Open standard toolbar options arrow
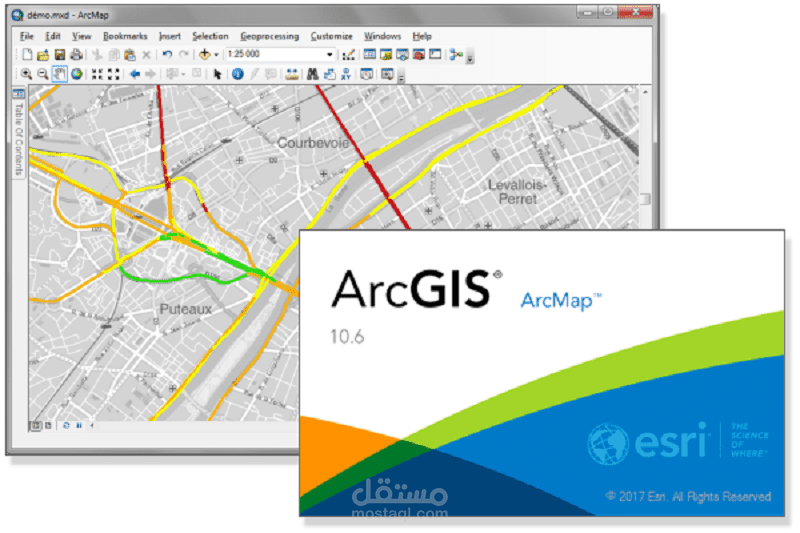The width and height of the screenshot is (800, 533). coord(470,57)
